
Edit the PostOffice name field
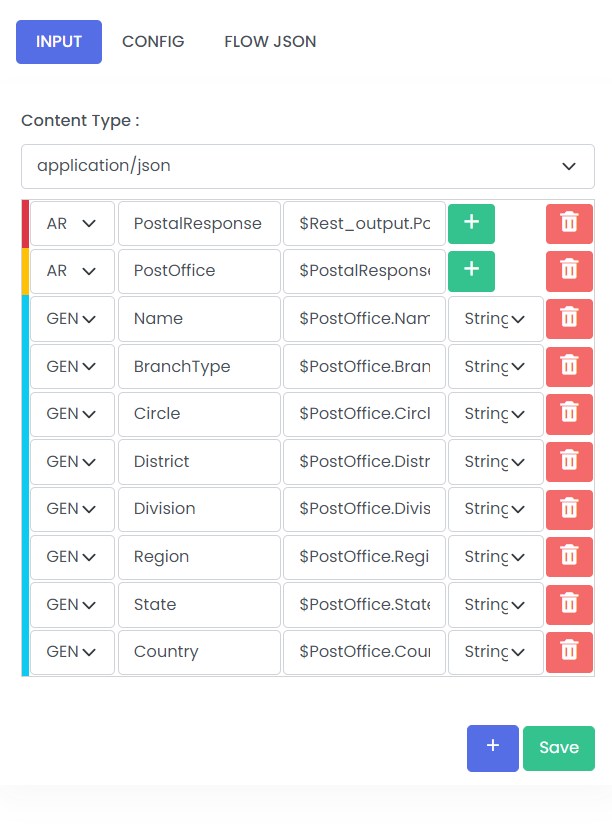[199, 271]
